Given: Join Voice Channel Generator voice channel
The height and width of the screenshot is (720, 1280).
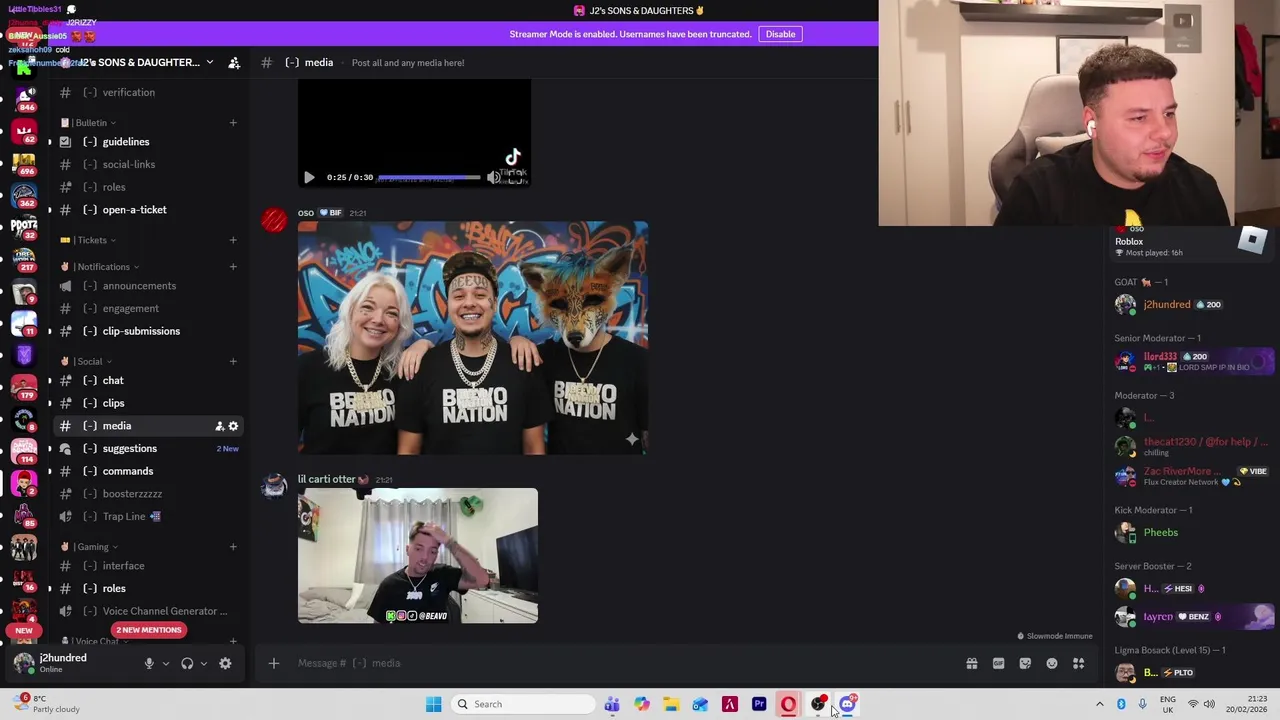Looking at the screenshot, I should click(149, 611).
